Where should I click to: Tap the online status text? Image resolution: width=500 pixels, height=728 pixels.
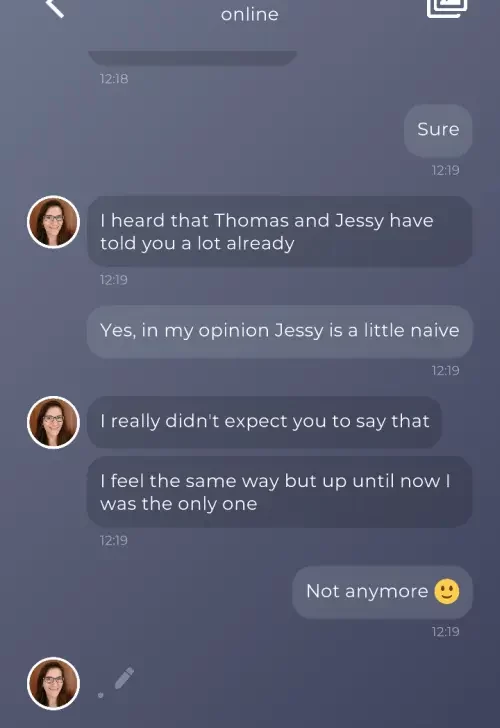point(250,14)
